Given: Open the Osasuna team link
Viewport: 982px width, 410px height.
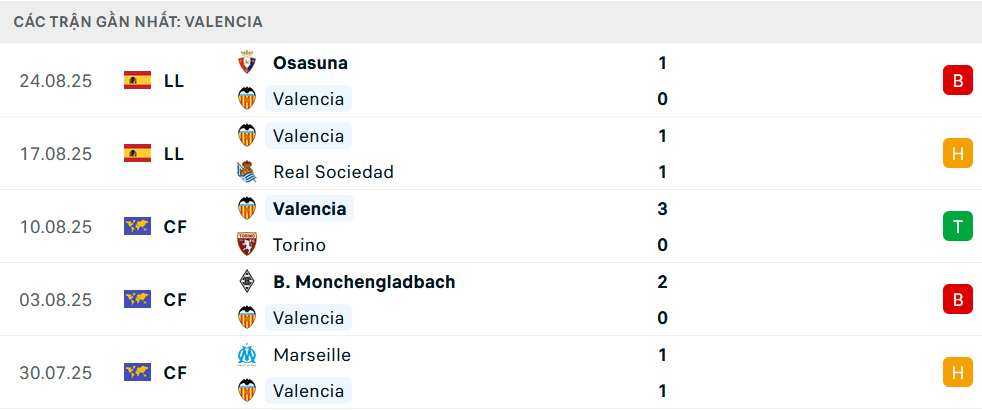Looking at the screenshot, I should tap(310, 63).
